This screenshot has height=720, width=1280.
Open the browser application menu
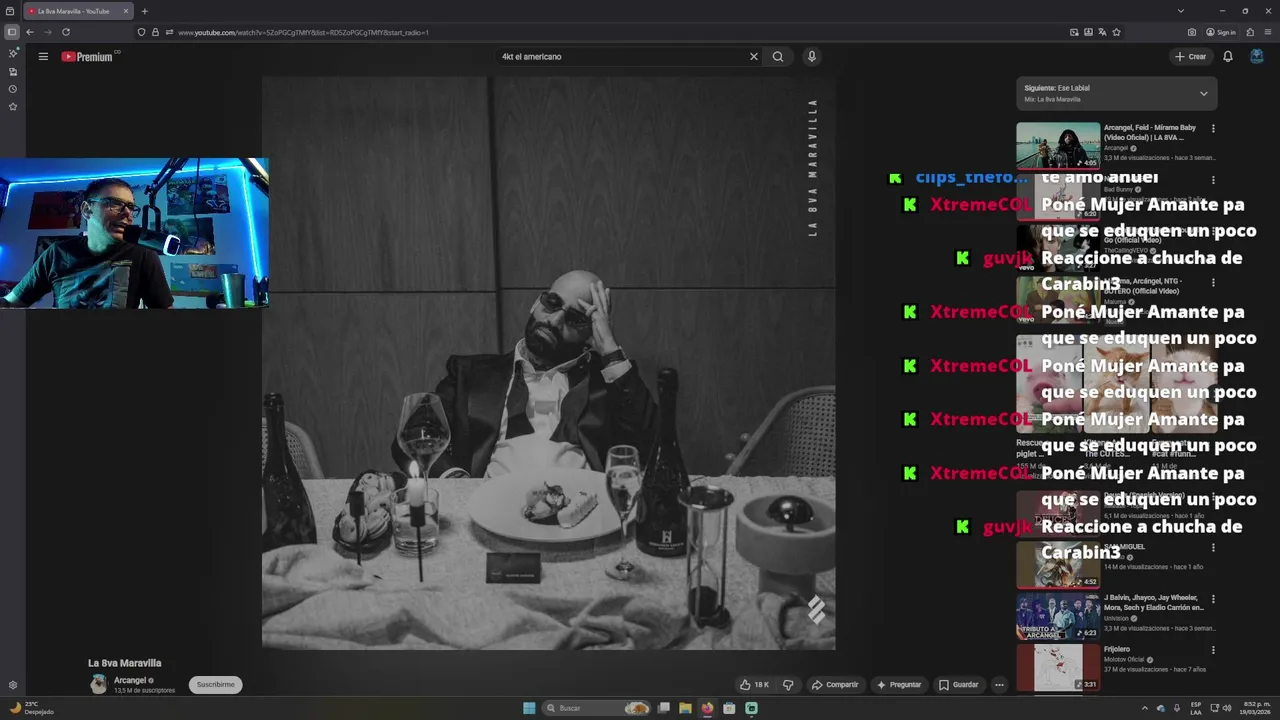click(1268, 32)
